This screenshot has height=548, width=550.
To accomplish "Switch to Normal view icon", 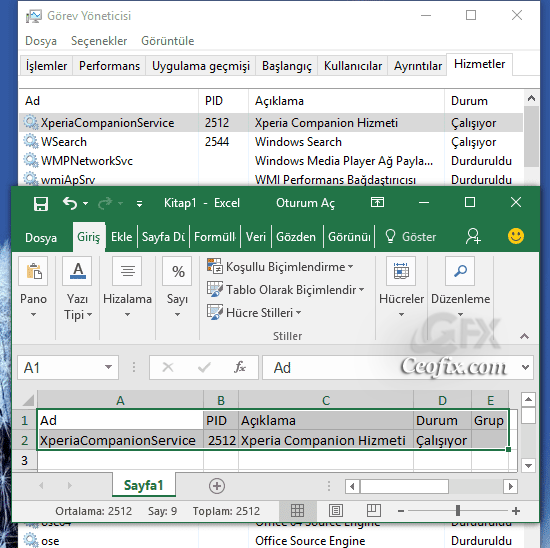I will (x=297, y=511).
